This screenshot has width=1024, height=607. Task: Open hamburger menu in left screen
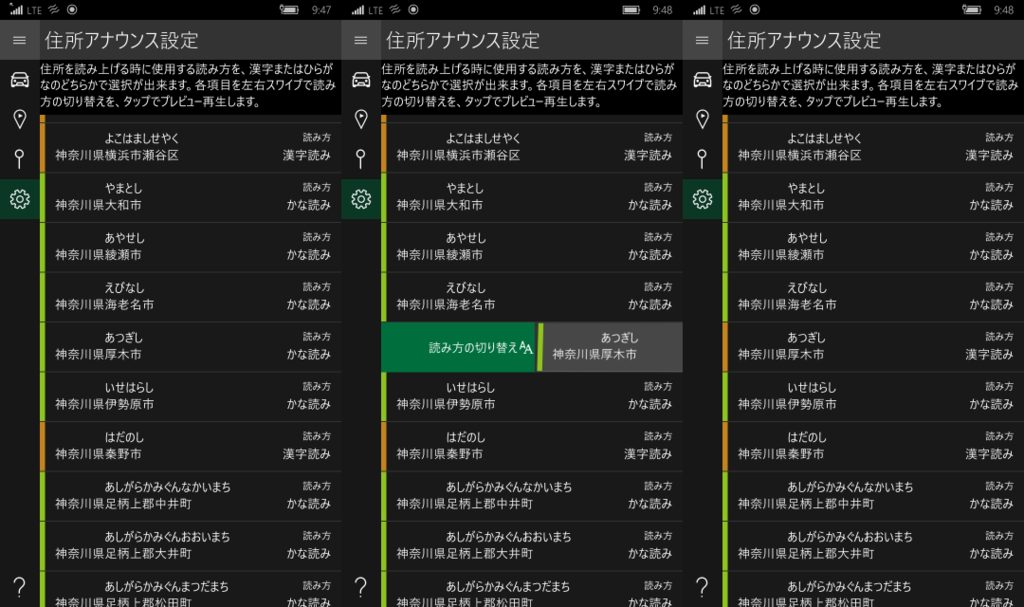coord(20,41)
